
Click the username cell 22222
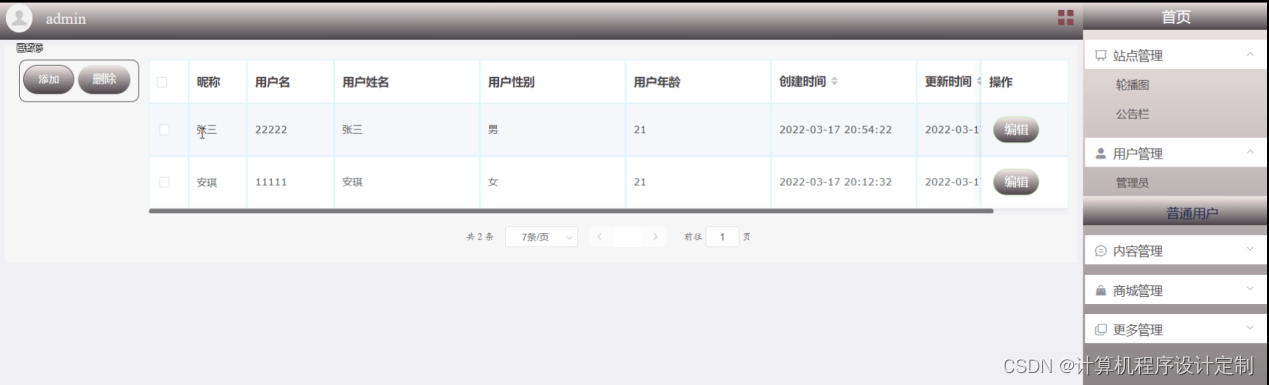(272, 130)
